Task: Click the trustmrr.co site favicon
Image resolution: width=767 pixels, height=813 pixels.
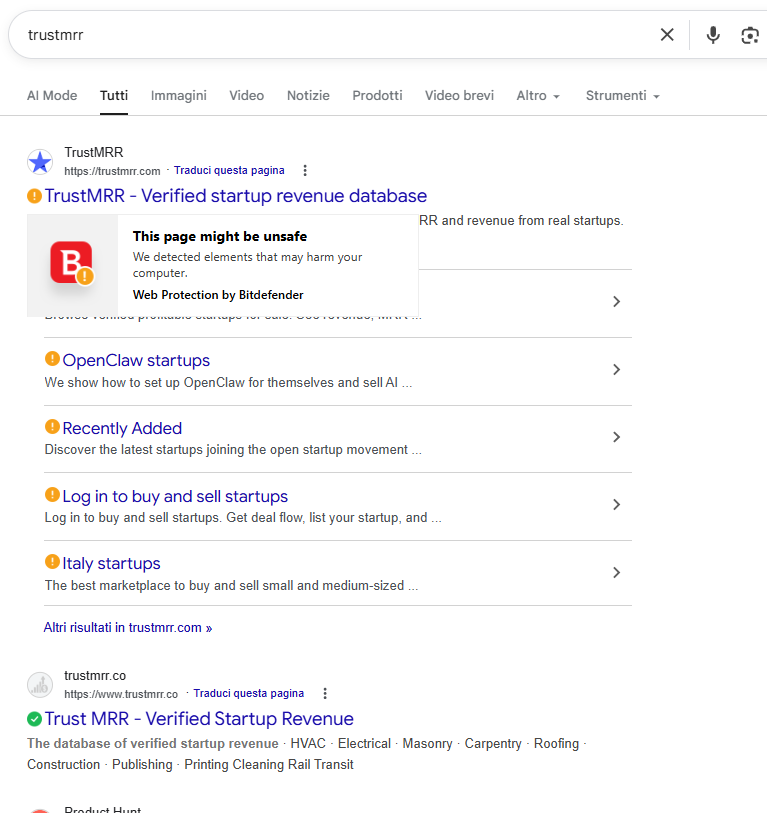Action: click(40, 685)
